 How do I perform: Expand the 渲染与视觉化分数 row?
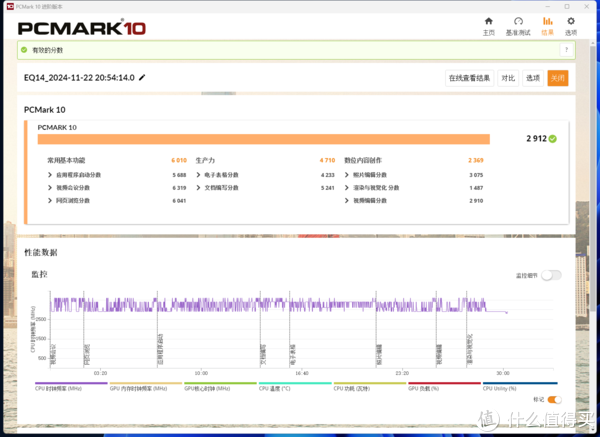click(347, 188)
